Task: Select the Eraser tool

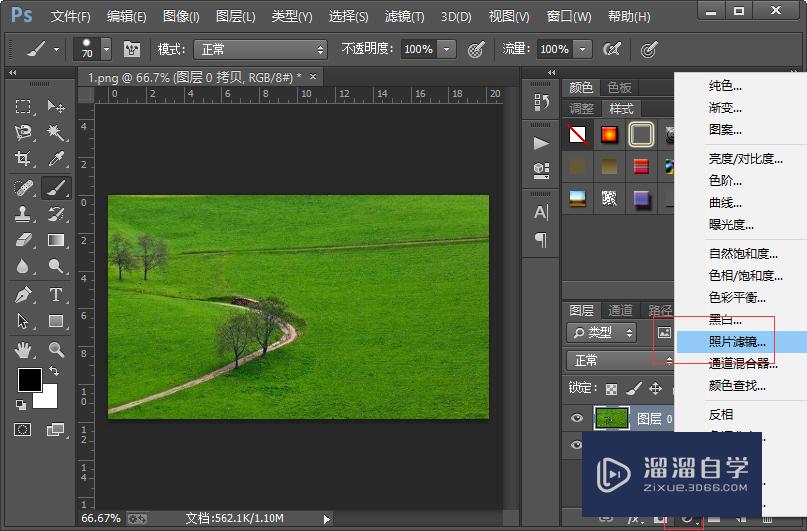Action: [x=24, y=240]
